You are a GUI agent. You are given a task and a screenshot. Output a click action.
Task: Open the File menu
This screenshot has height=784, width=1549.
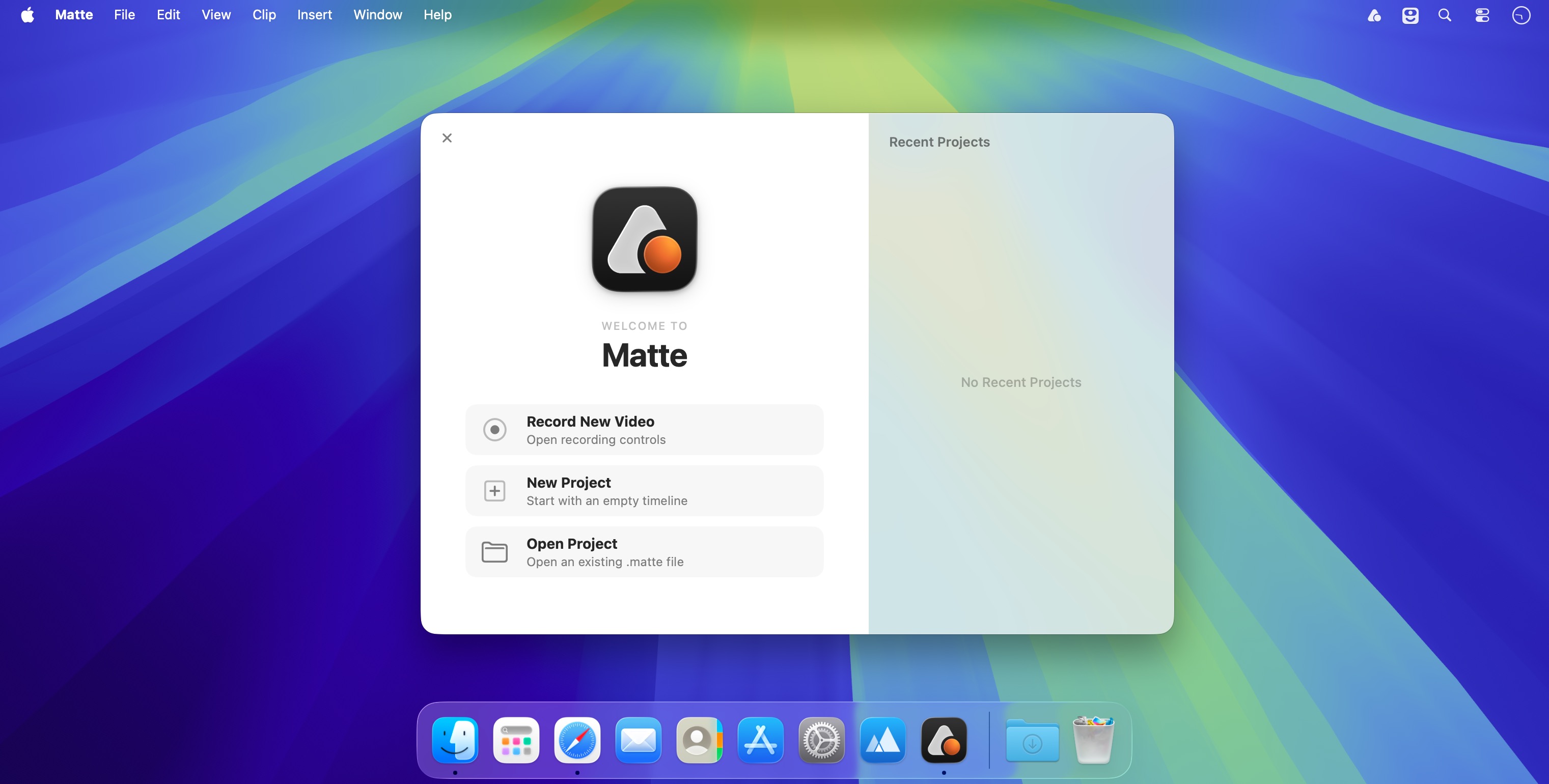tap(124, 15)
